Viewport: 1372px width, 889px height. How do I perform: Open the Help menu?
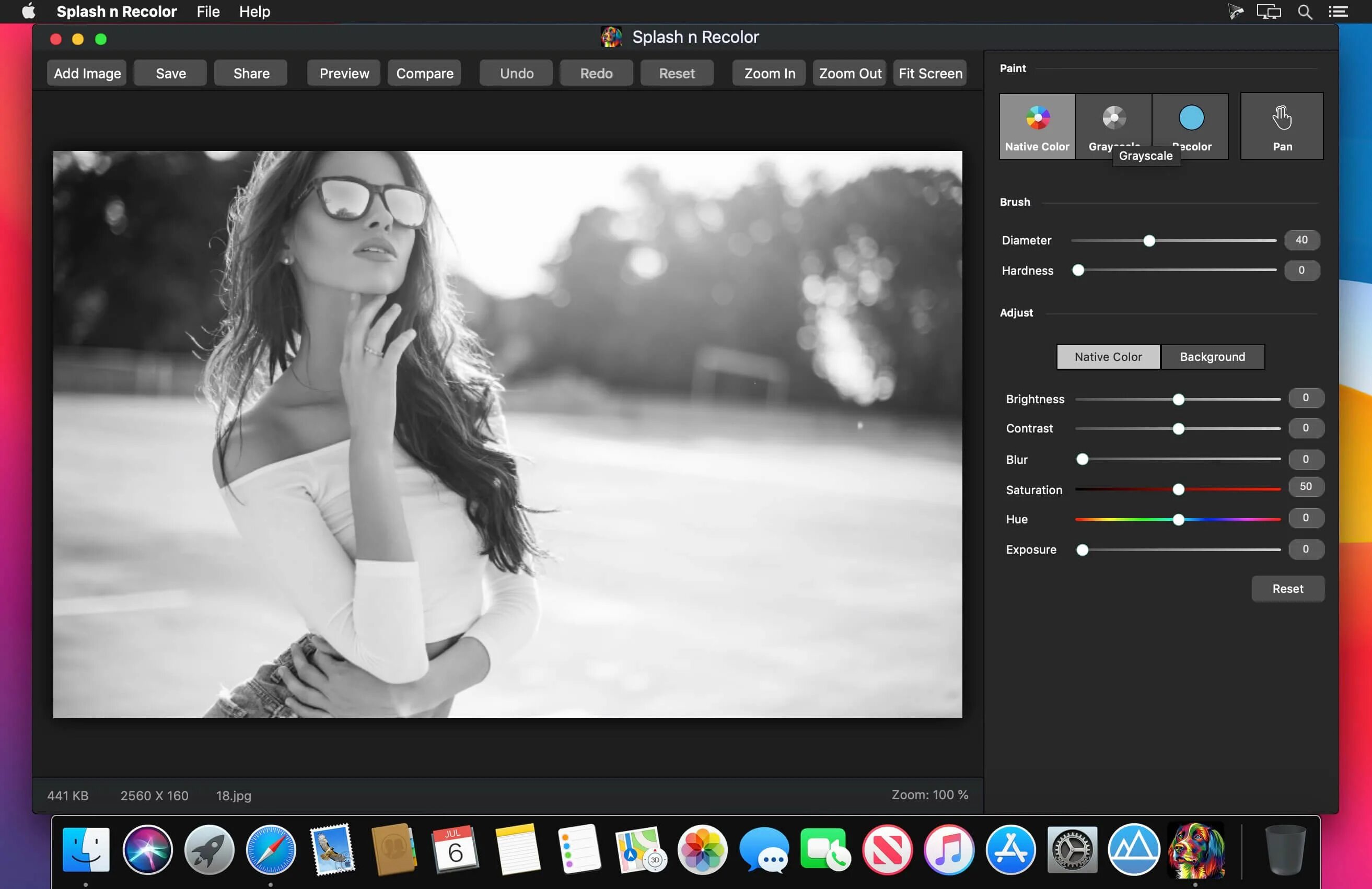[x=254, y=12]
